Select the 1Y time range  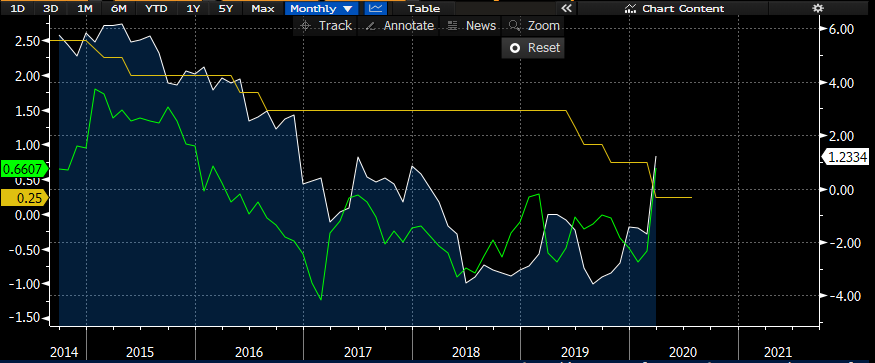tap(192, 8)
